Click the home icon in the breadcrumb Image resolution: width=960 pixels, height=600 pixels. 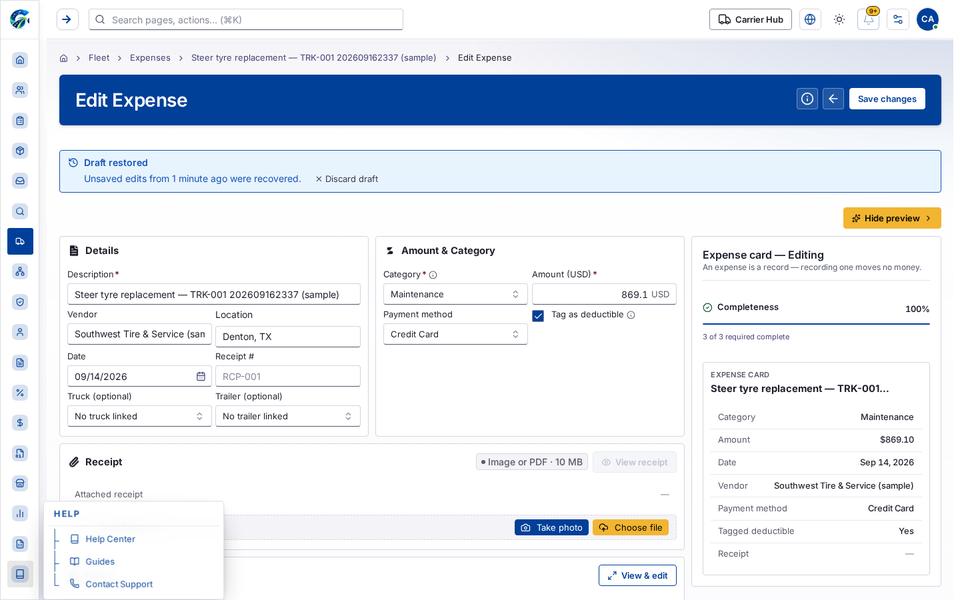point(64,58)
